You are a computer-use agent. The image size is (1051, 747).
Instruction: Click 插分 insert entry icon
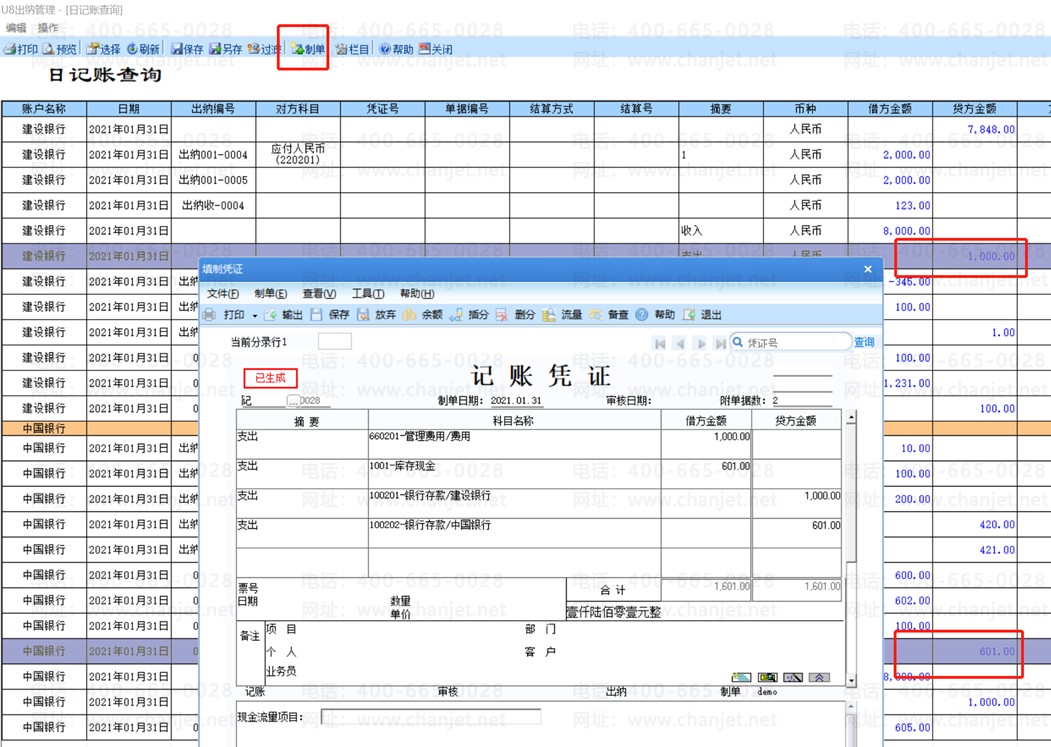469,314
